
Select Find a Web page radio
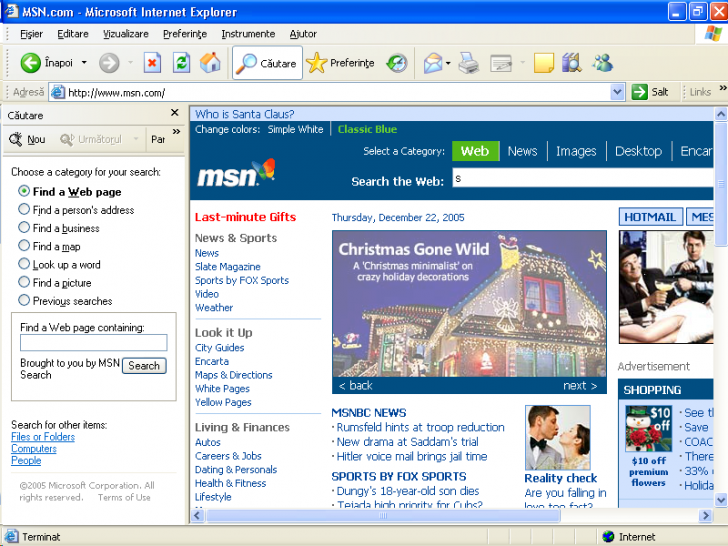click(x=24, y=191)
